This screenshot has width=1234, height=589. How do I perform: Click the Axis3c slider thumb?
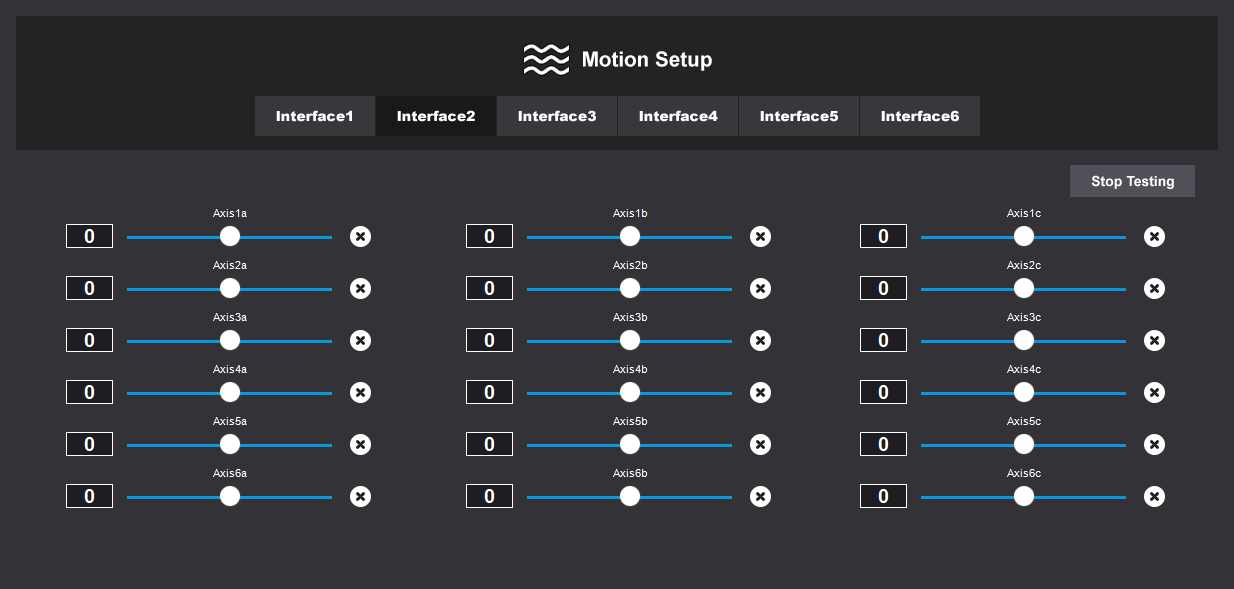point(1024,340)
